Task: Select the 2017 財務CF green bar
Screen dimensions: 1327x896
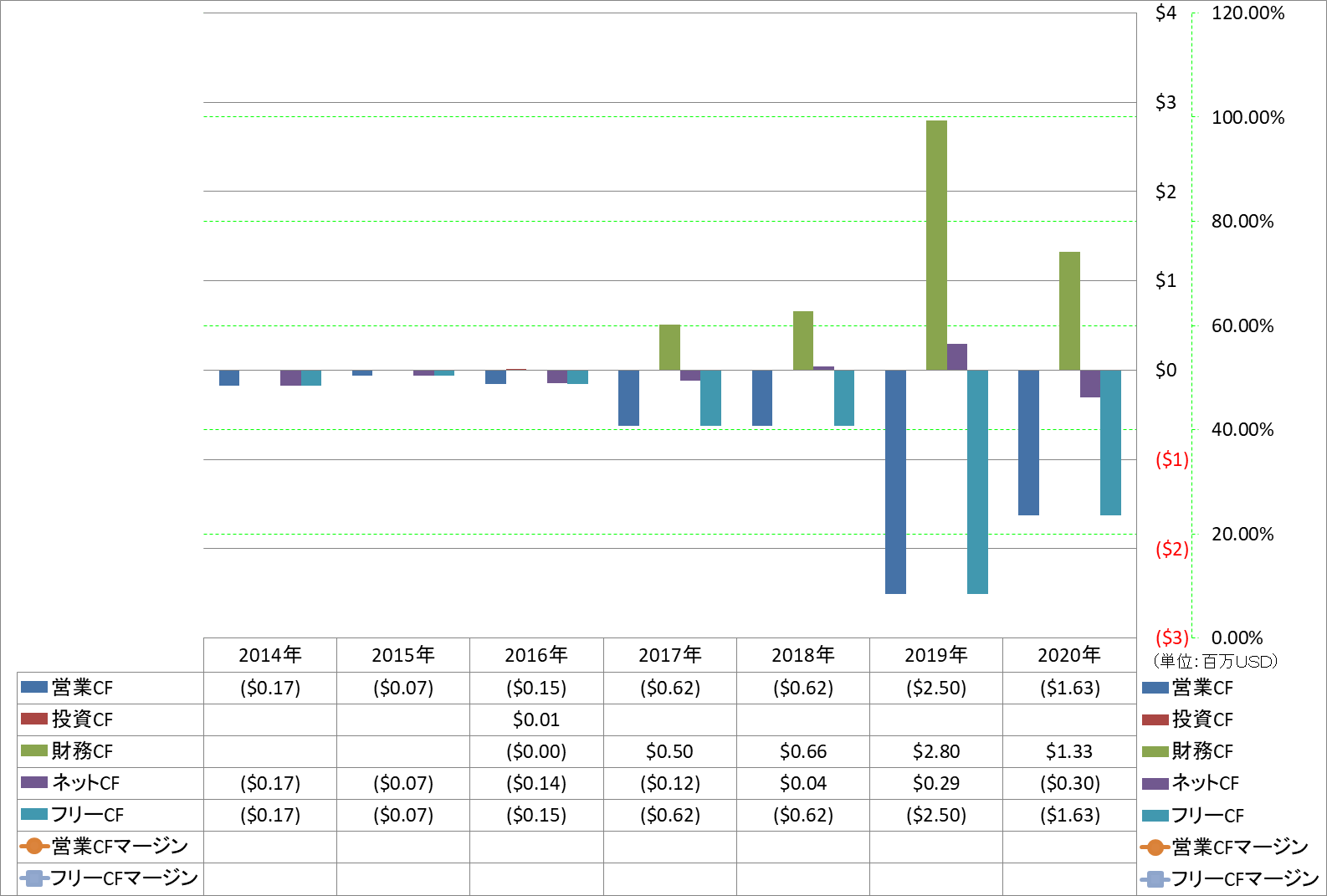Action: point(669,347)
